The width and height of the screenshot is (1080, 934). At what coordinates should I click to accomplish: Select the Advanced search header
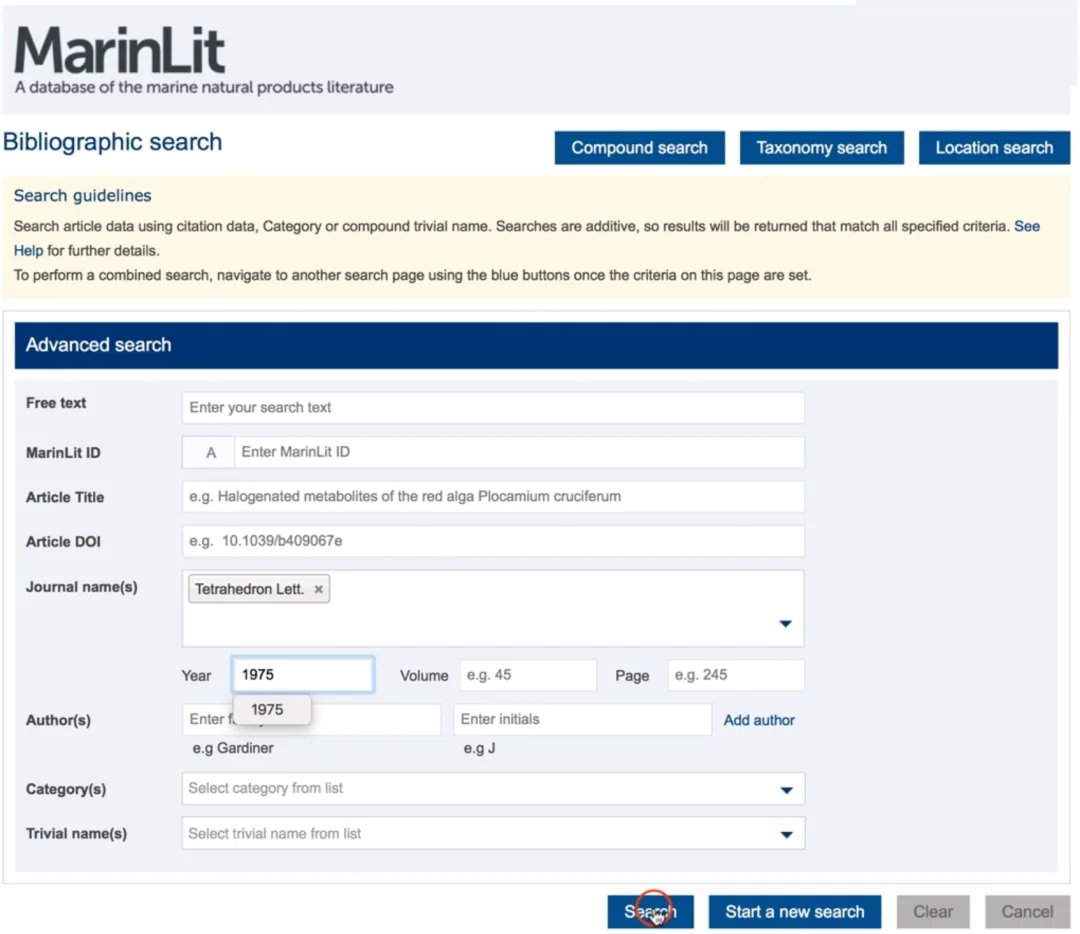point(536,345)
